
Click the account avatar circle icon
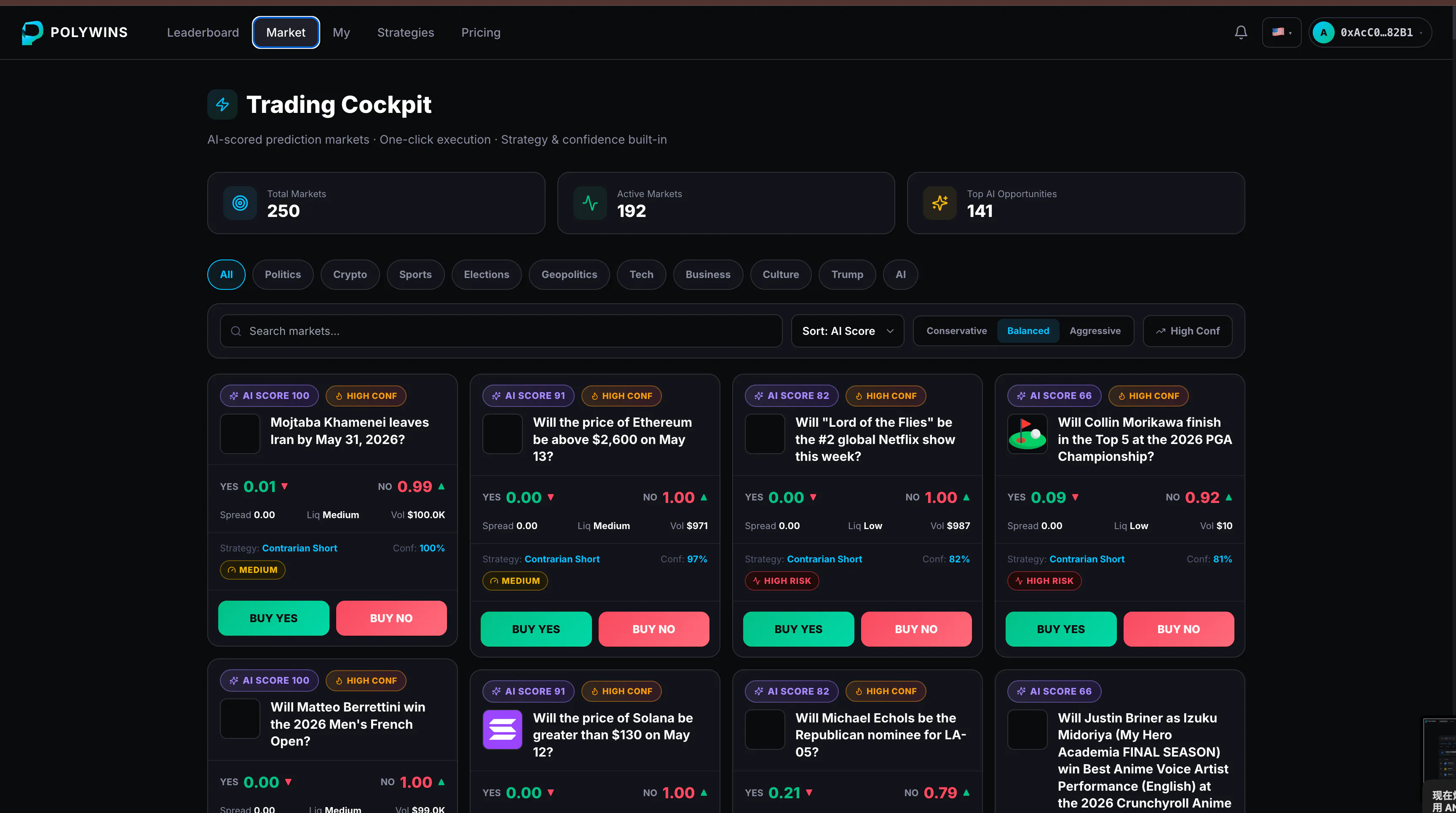tap(1324, 32)
